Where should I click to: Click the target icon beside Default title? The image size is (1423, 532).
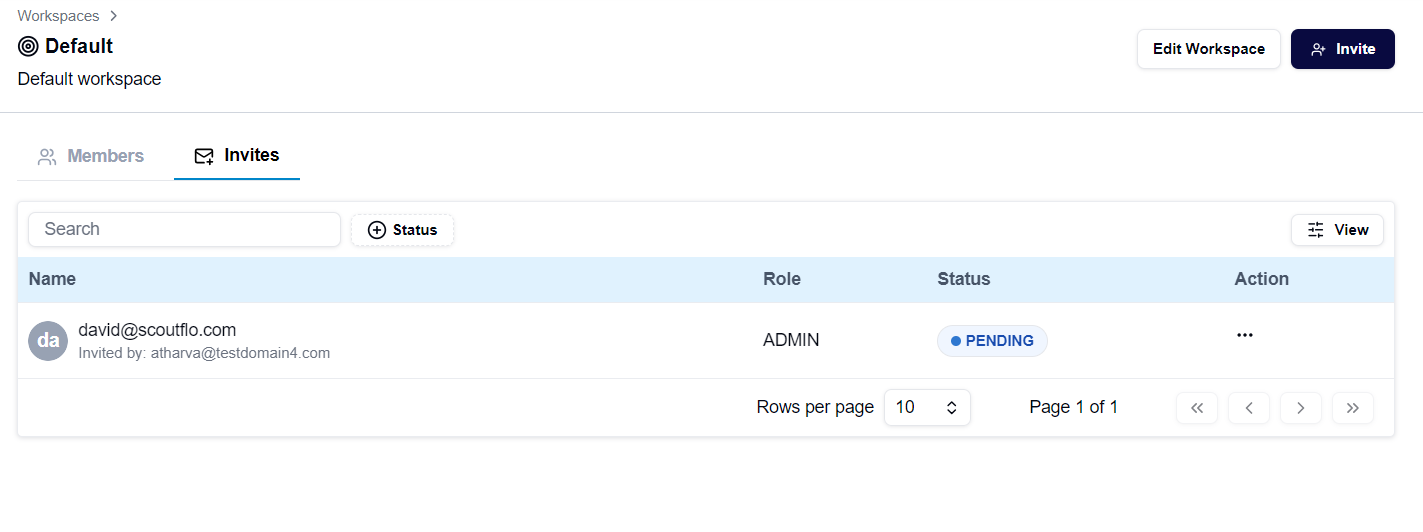point(28,47)
